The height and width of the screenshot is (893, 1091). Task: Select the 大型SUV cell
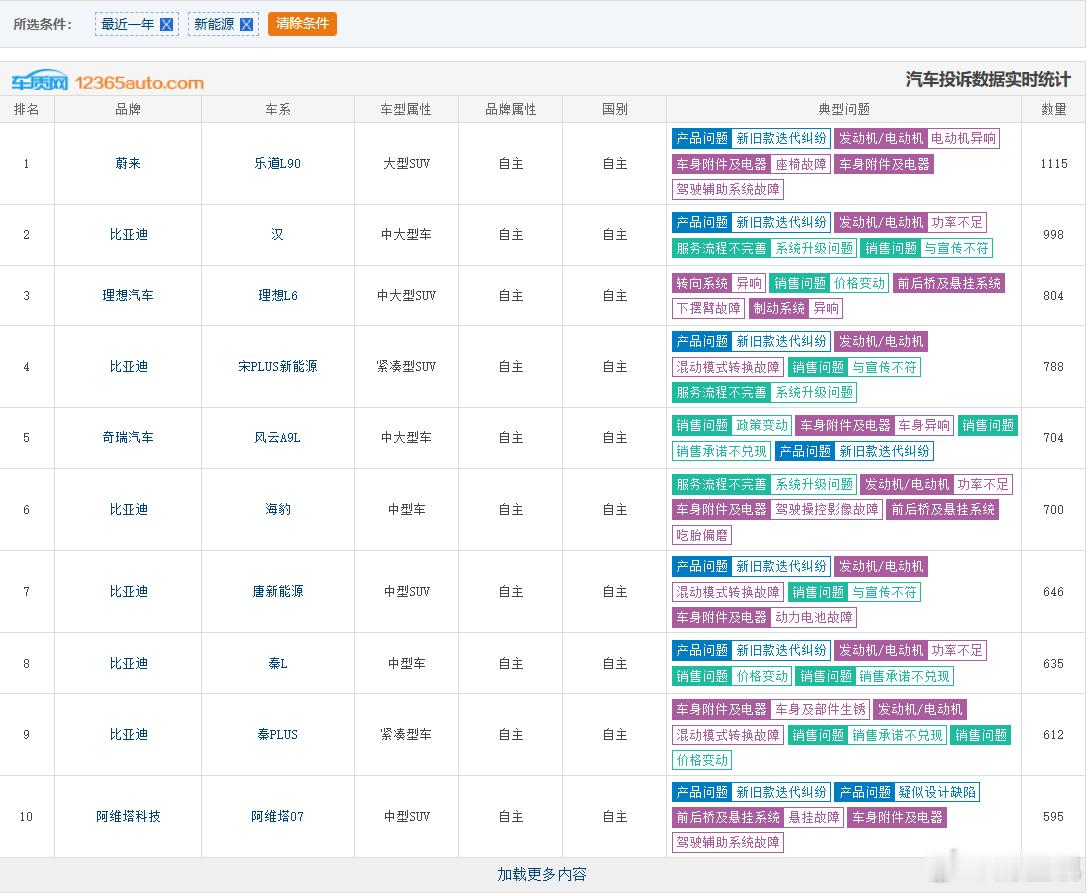click(x=406, y=164)
